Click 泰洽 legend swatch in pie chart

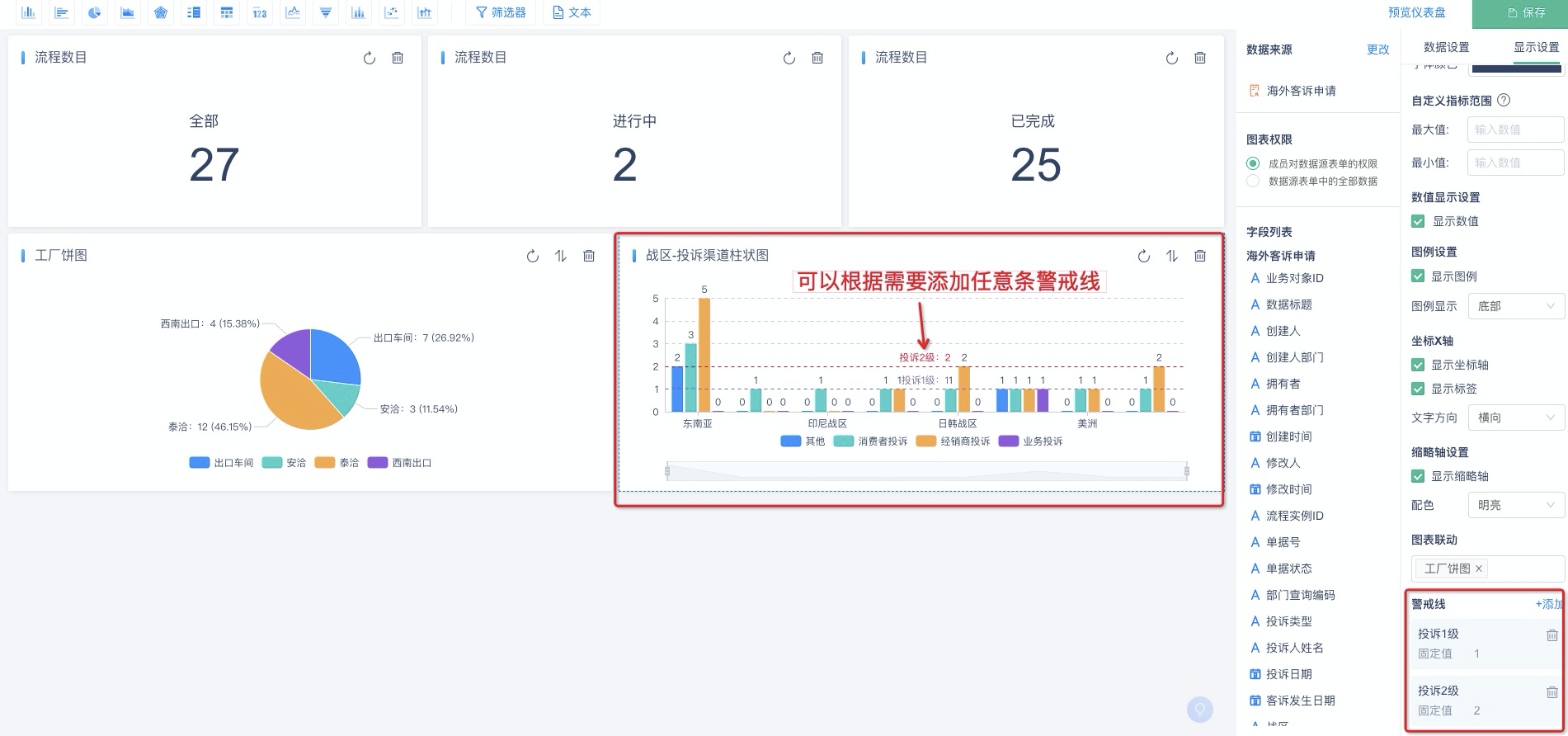tap(324, 463)
